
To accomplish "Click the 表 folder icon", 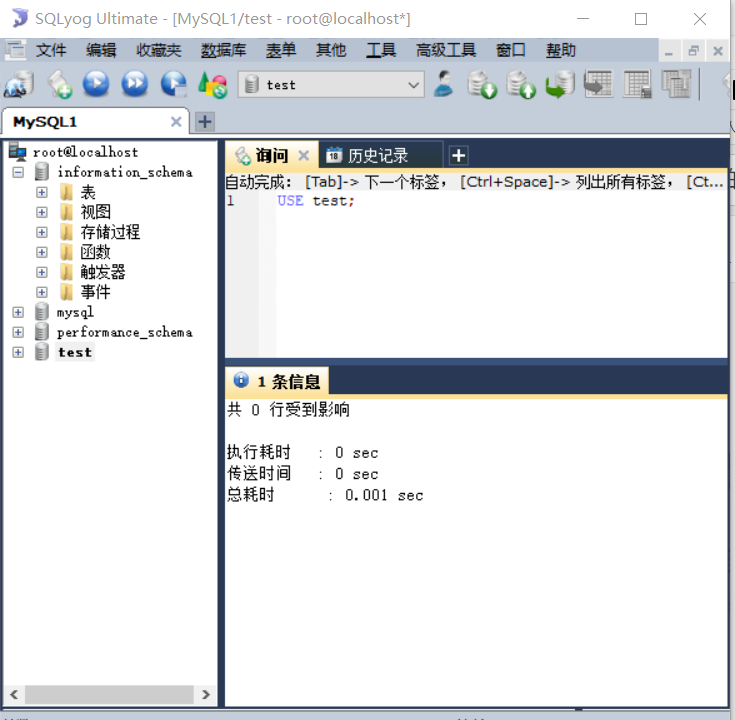I will point(67,192).
